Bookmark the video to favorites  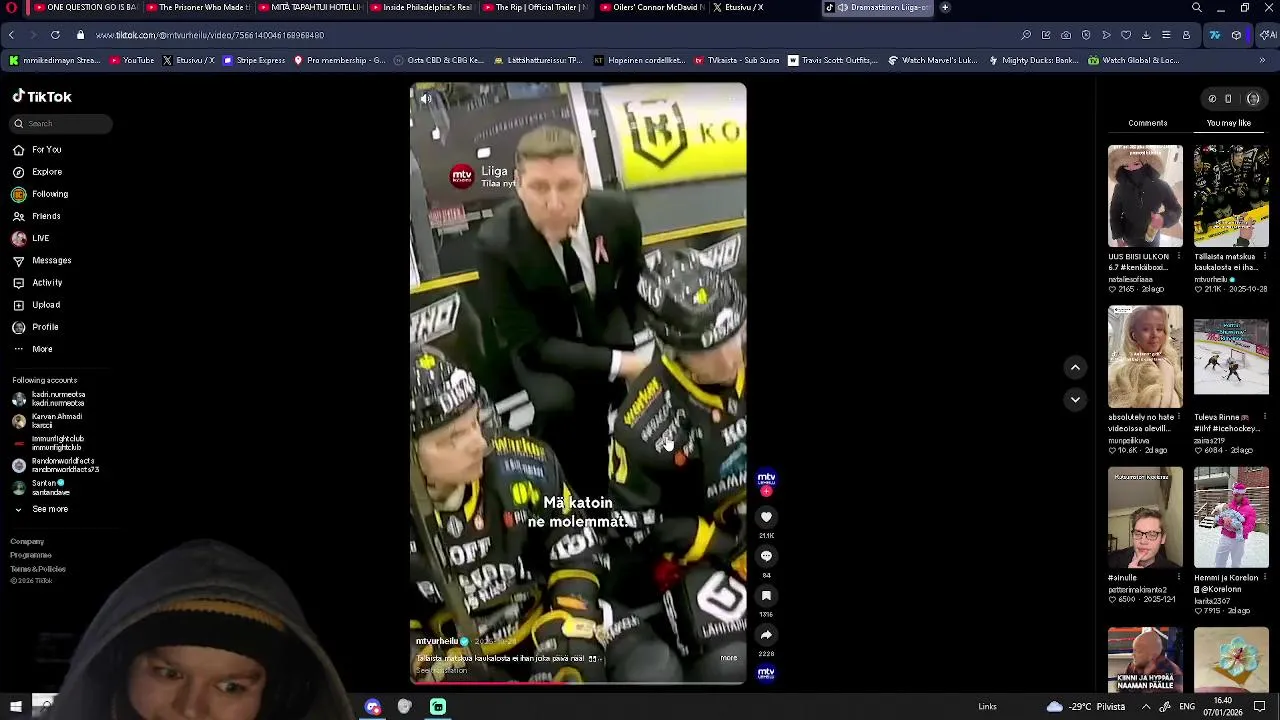pyautogui.click(x=766, y=596)
